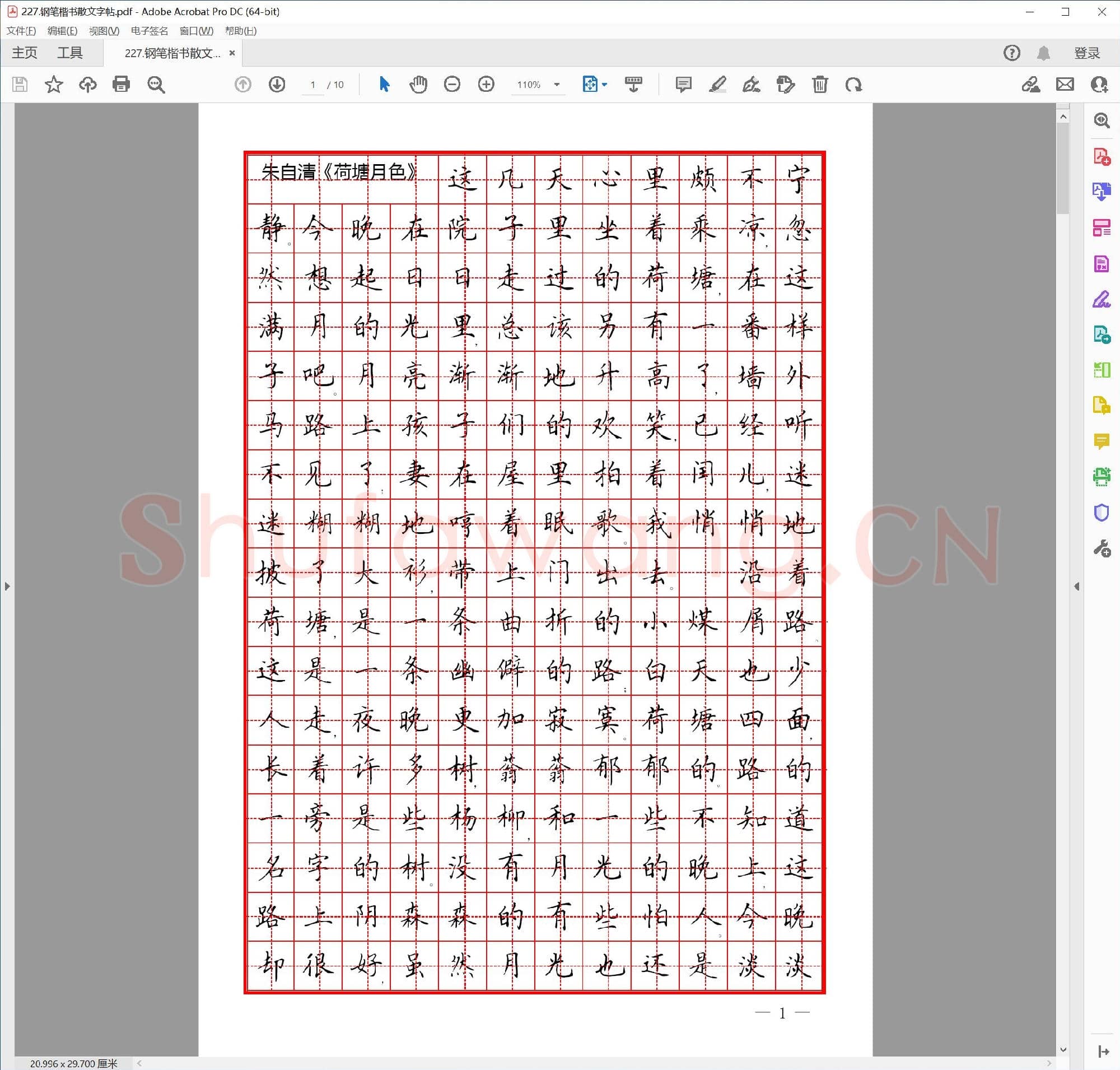The width and height of the screenshot is (1120, 1070).
Task: Click the 登录 sign-in button
Action: tap(1086, 53)
